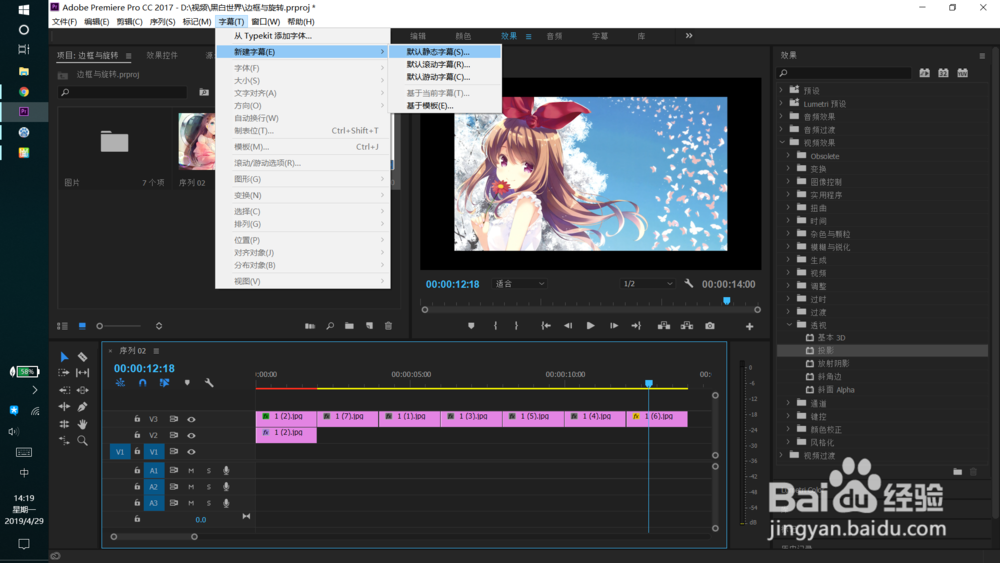1000x563 pixels.
Task: Open playback resolution 1/2 dropdown
Action: (647, 284)
